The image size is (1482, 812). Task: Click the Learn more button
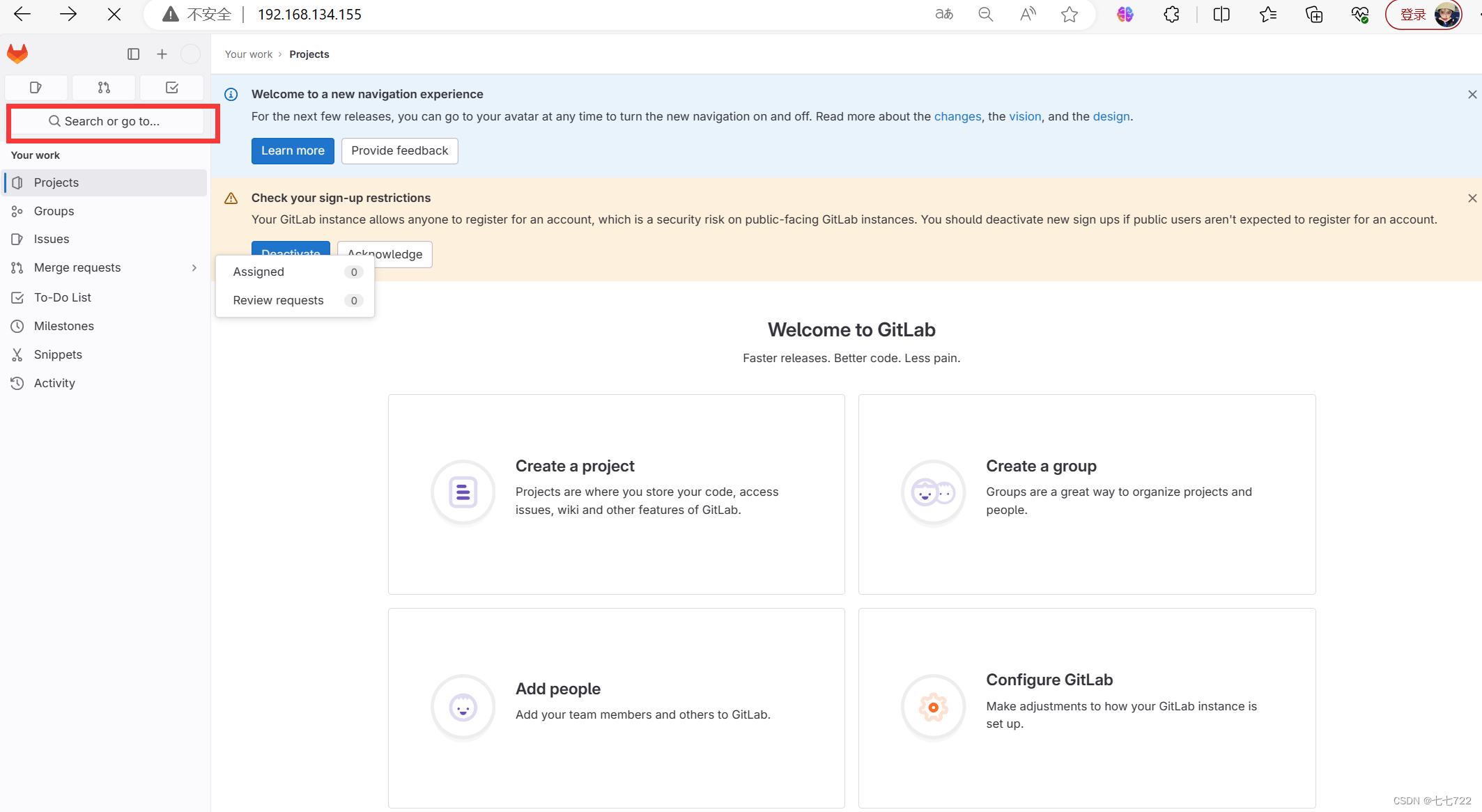(x=293, y=150)
